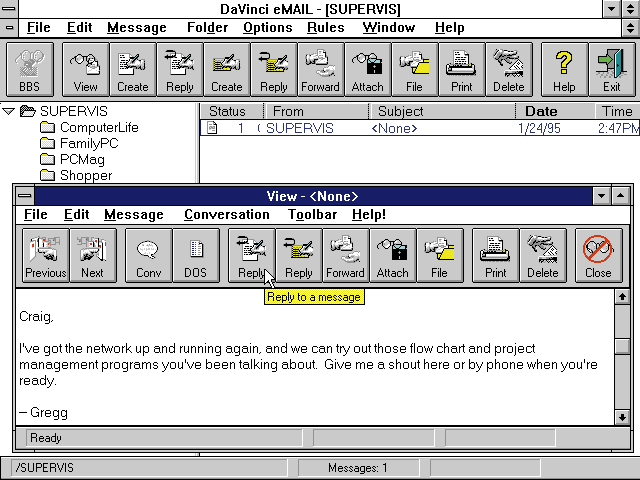Open the Help! menu in View window

[369, 215]
